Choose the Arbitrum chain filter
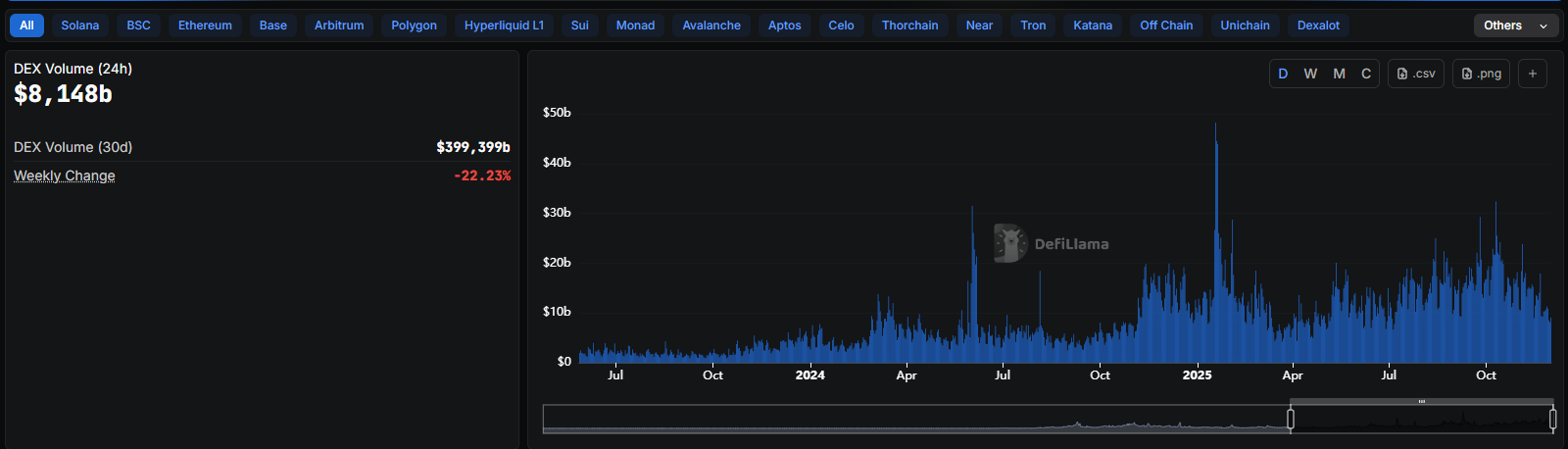The width and height of the screenshot is (1568, 449). click(339, 25)
